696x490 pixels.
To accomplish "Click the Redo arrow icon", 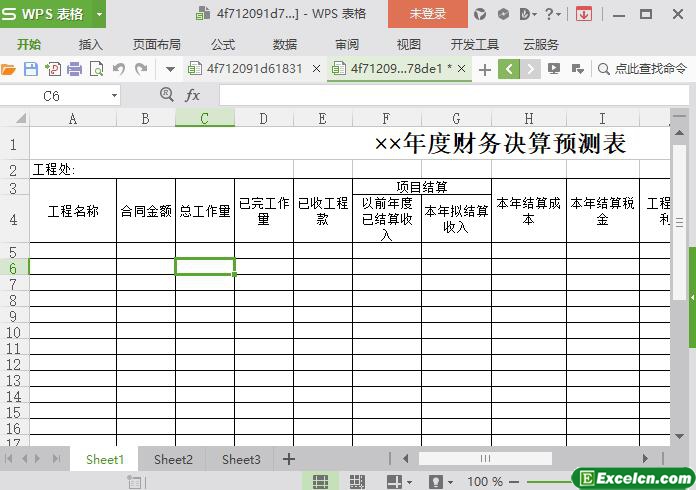I will coord(141,69).
